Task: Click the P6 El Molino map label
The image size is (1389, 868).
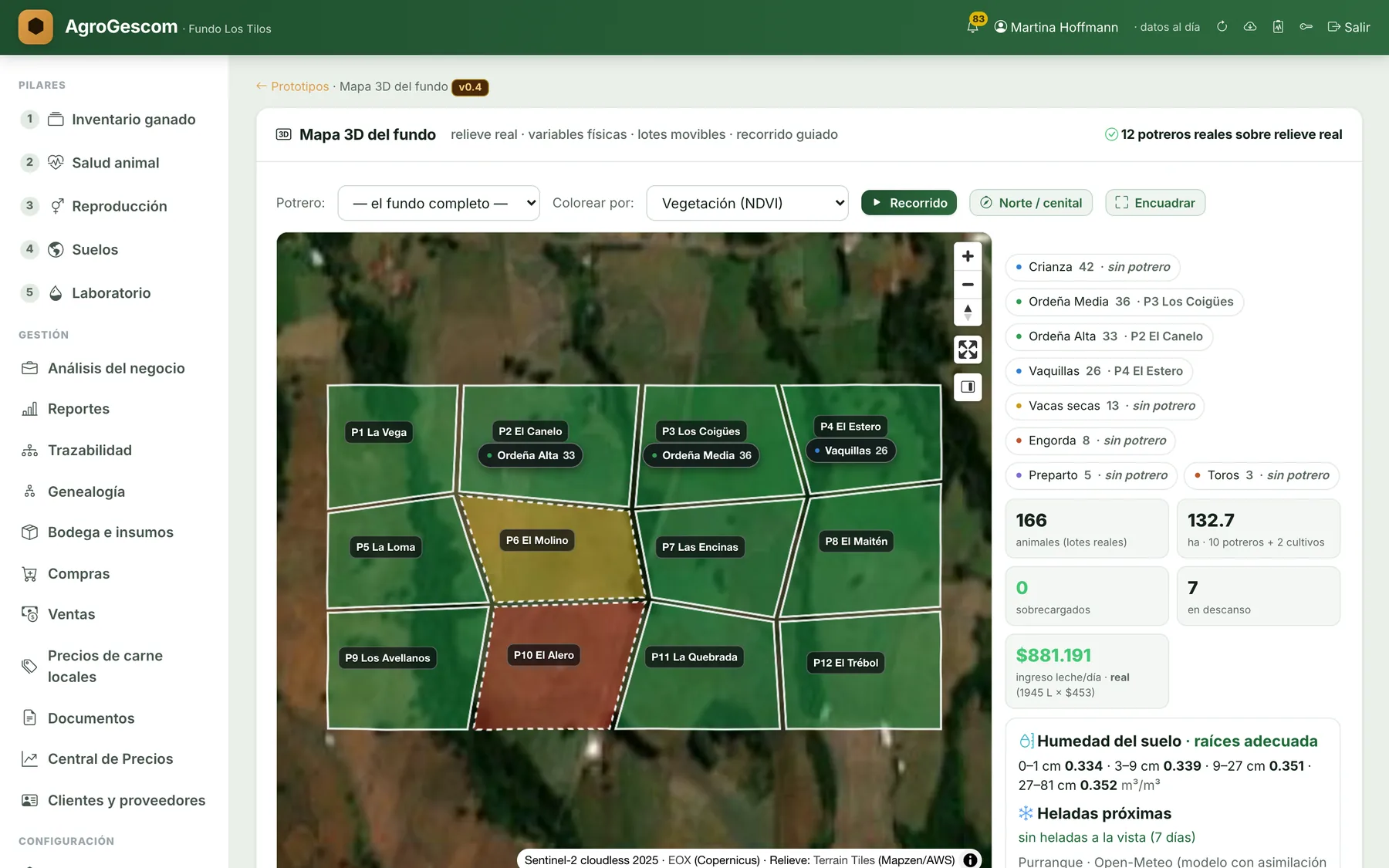Action: (537, 540)
